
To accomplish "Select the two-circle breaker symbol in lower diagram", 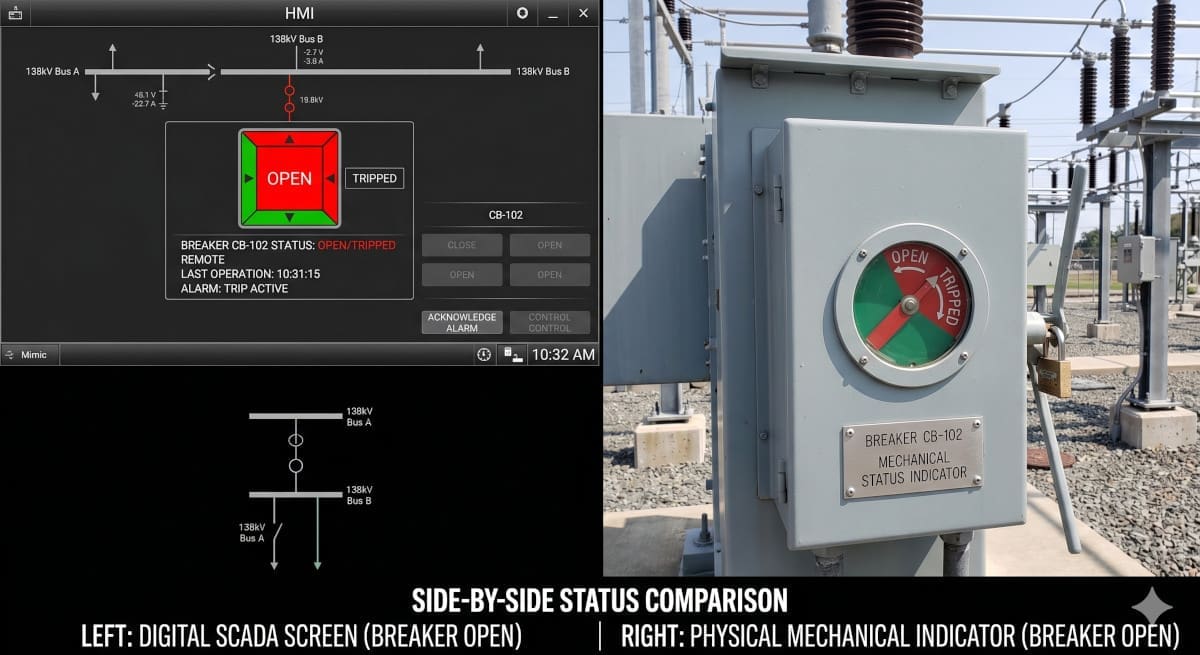I will pyautogui.click(x=295, y=452).
